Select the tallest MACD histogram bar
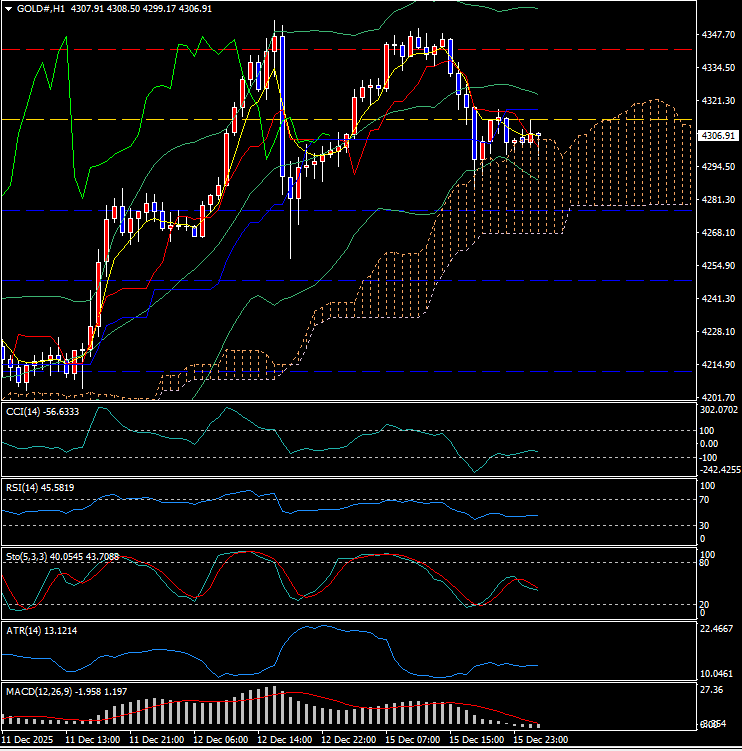This screenshot has width=742, height=751. pos(272,706)
